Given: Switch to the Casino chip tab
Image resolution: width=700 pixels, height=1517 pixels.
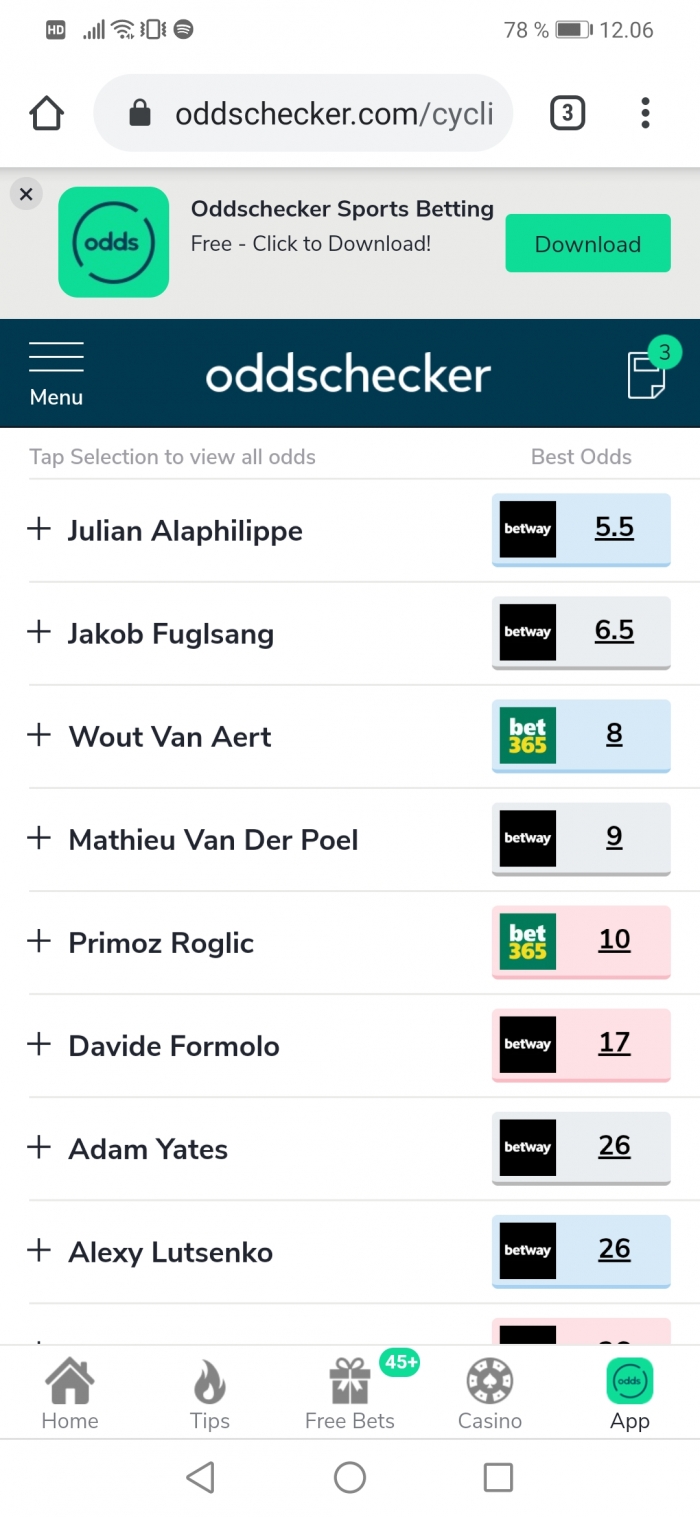Looking at the screenshot, I should click(490, 1395).
